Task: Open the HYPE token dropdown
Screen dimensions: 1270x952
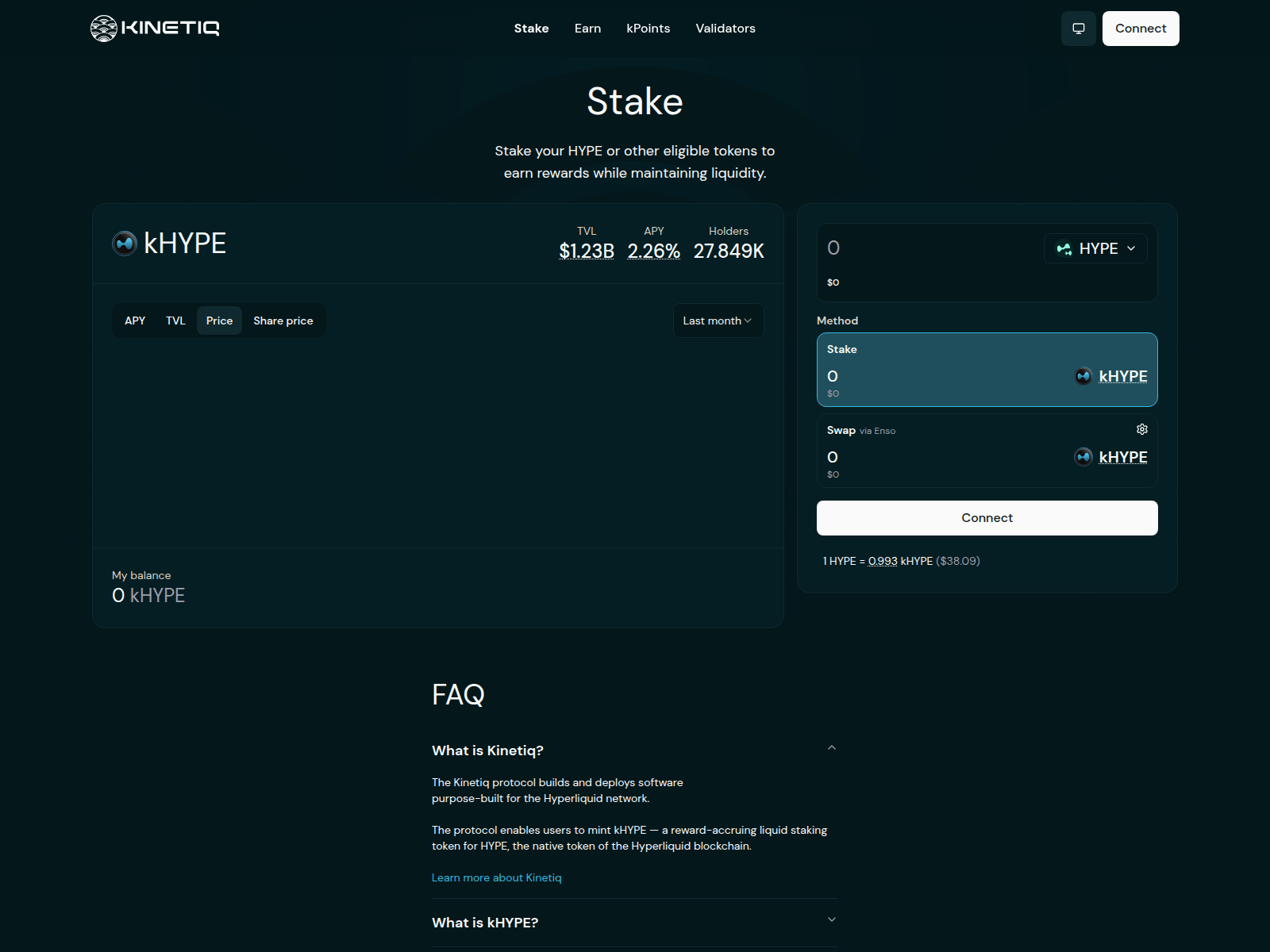Action: point(1095,249)
